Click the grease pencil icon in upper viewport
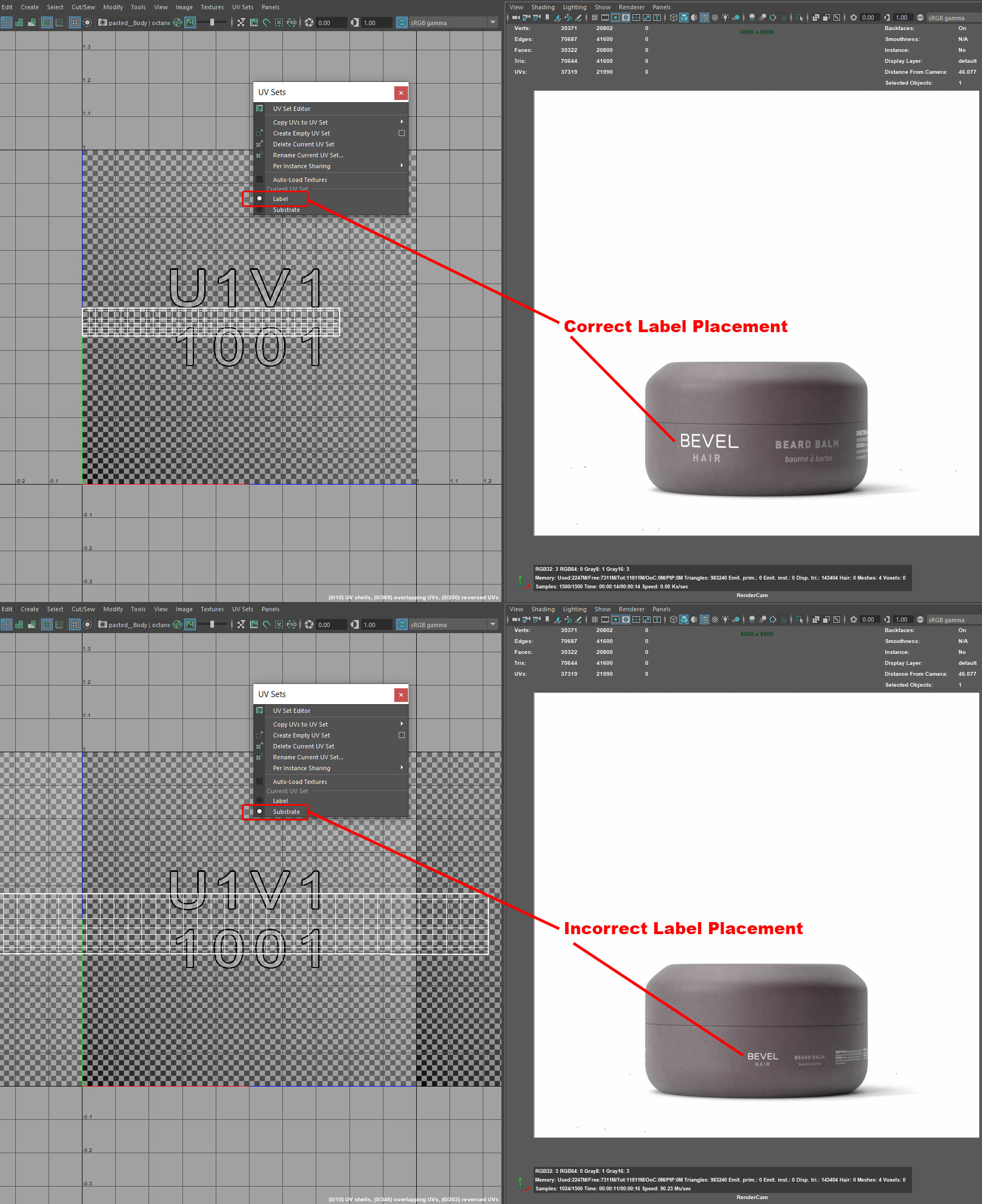This screenshot has width=982, height=1204. click(578, 17)
